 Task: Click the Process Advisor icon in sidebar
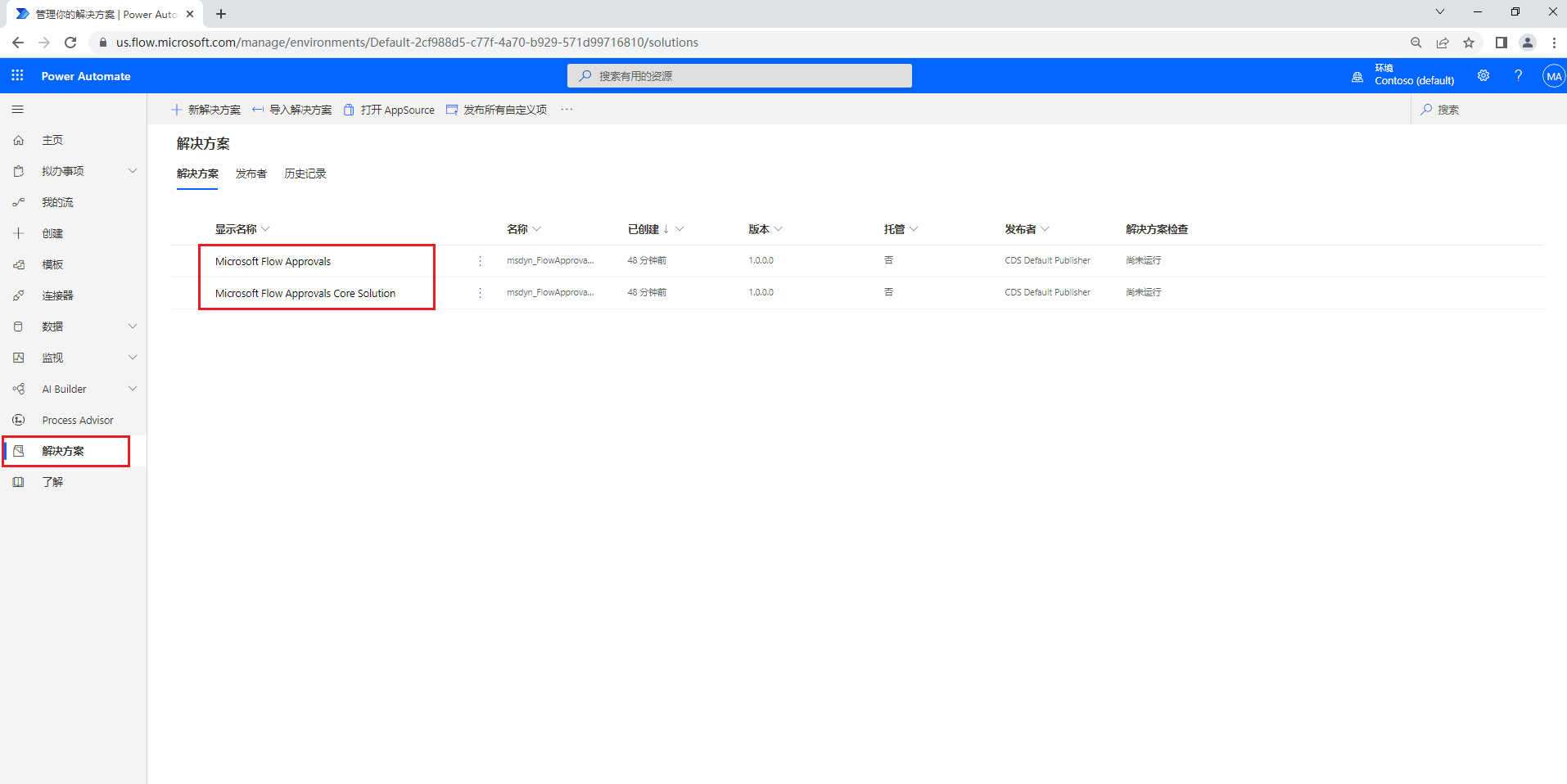pos(18,420)
